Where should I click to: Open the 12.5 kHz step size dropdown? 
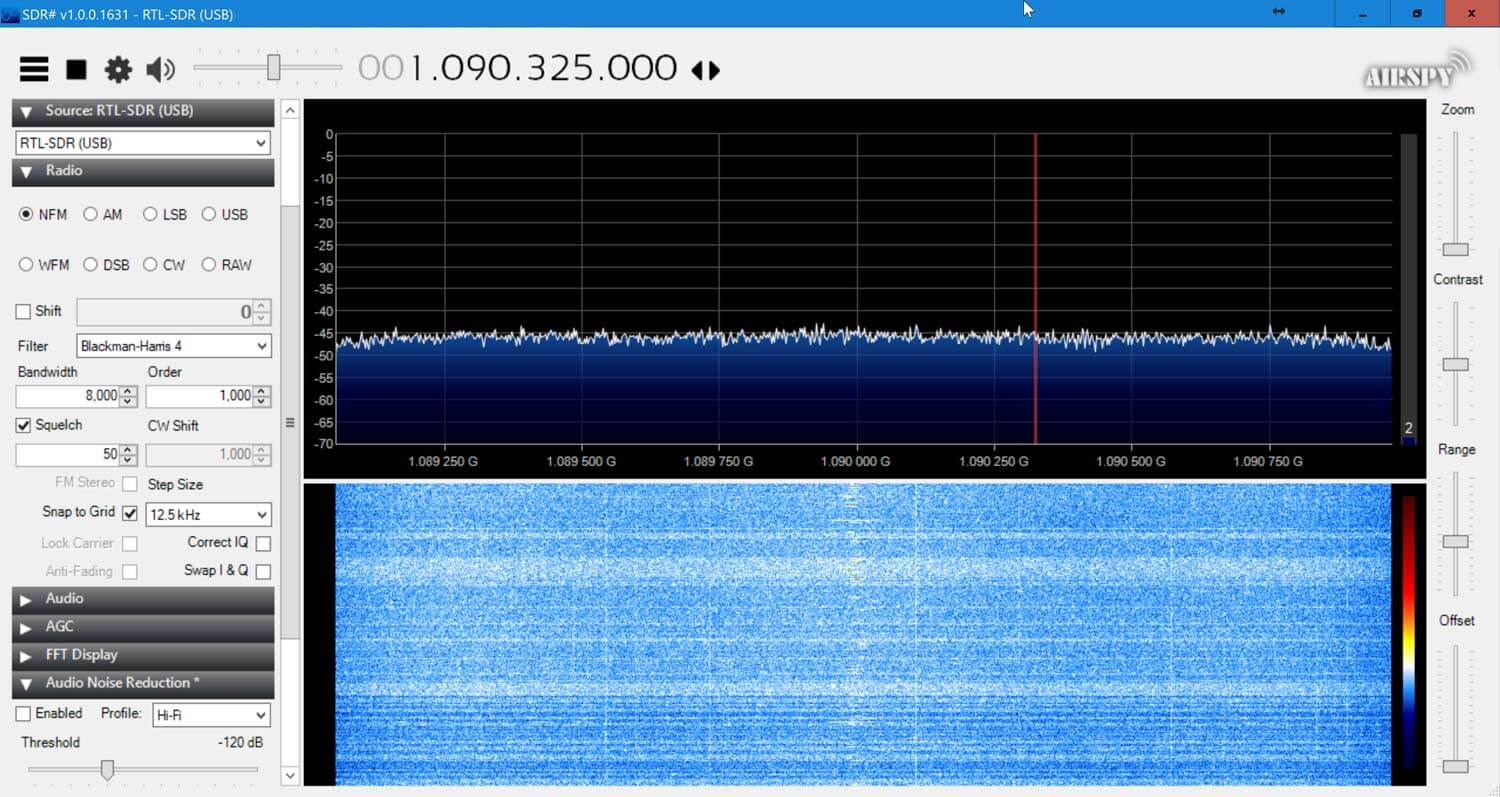click(x=208, y=515)
